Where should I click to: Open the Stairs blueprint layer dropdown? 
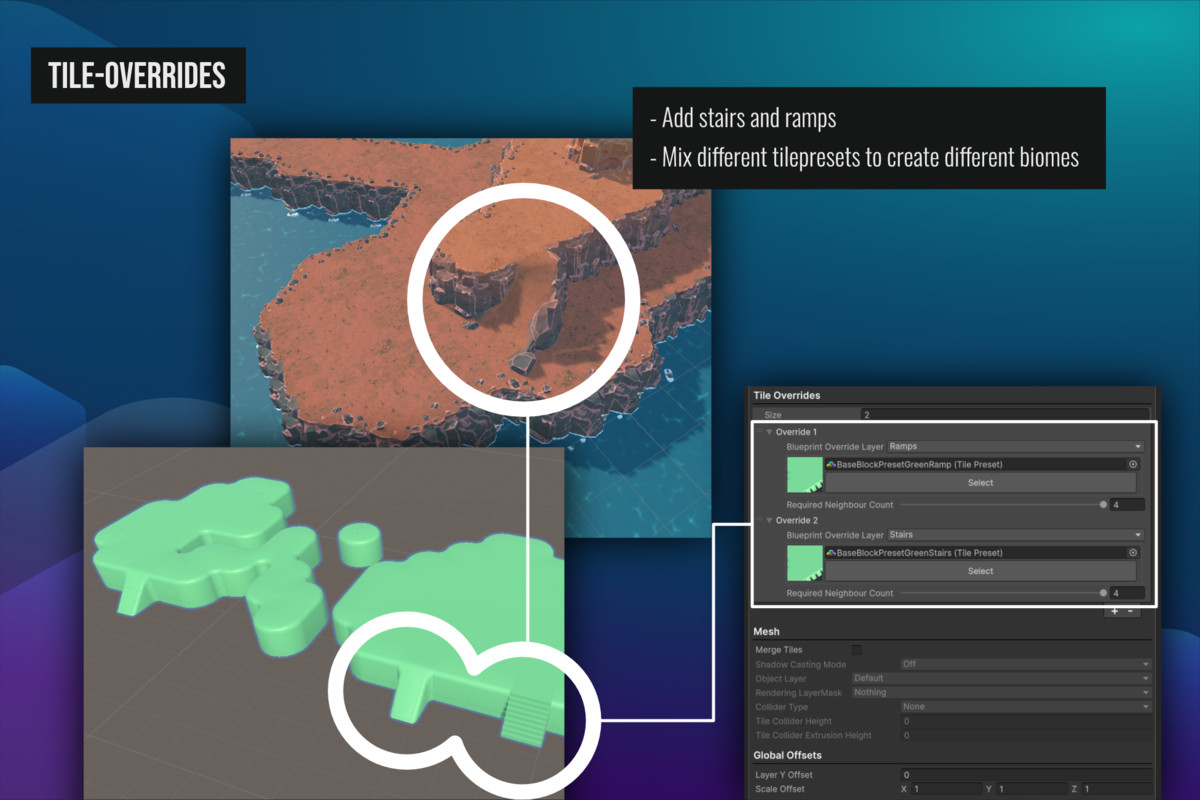1015,534
